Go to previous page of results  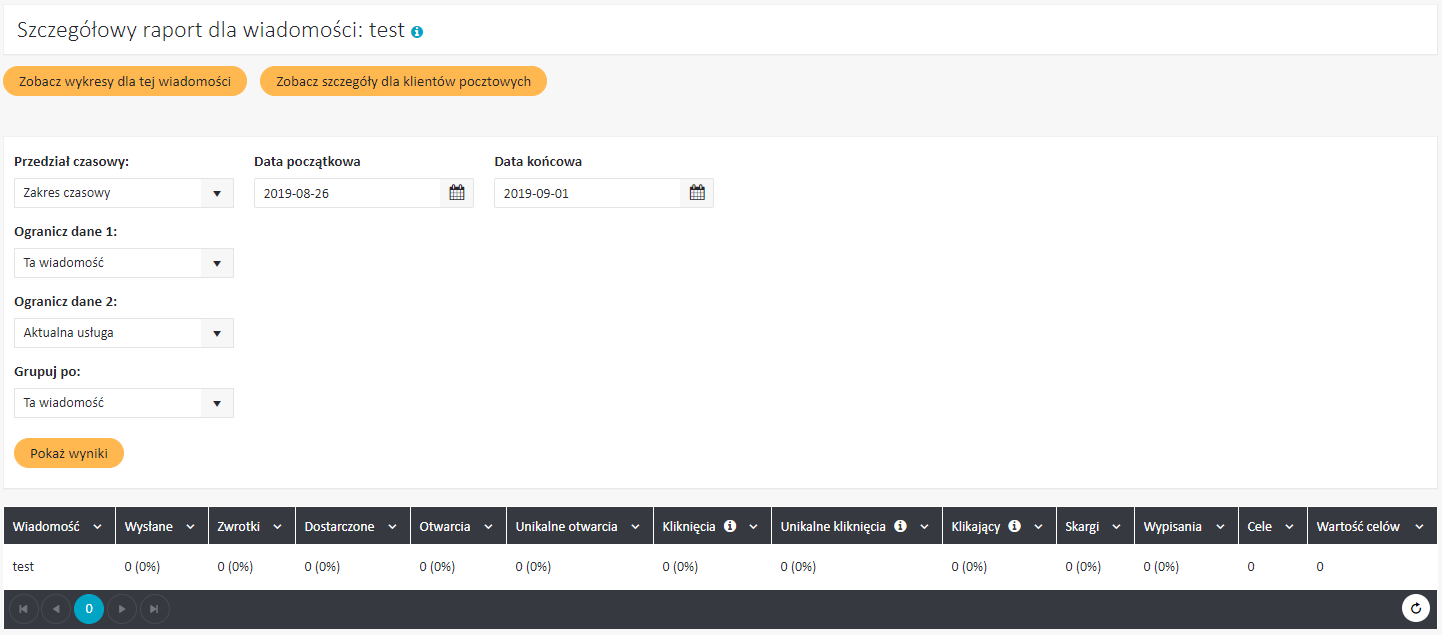coord(56,608)
